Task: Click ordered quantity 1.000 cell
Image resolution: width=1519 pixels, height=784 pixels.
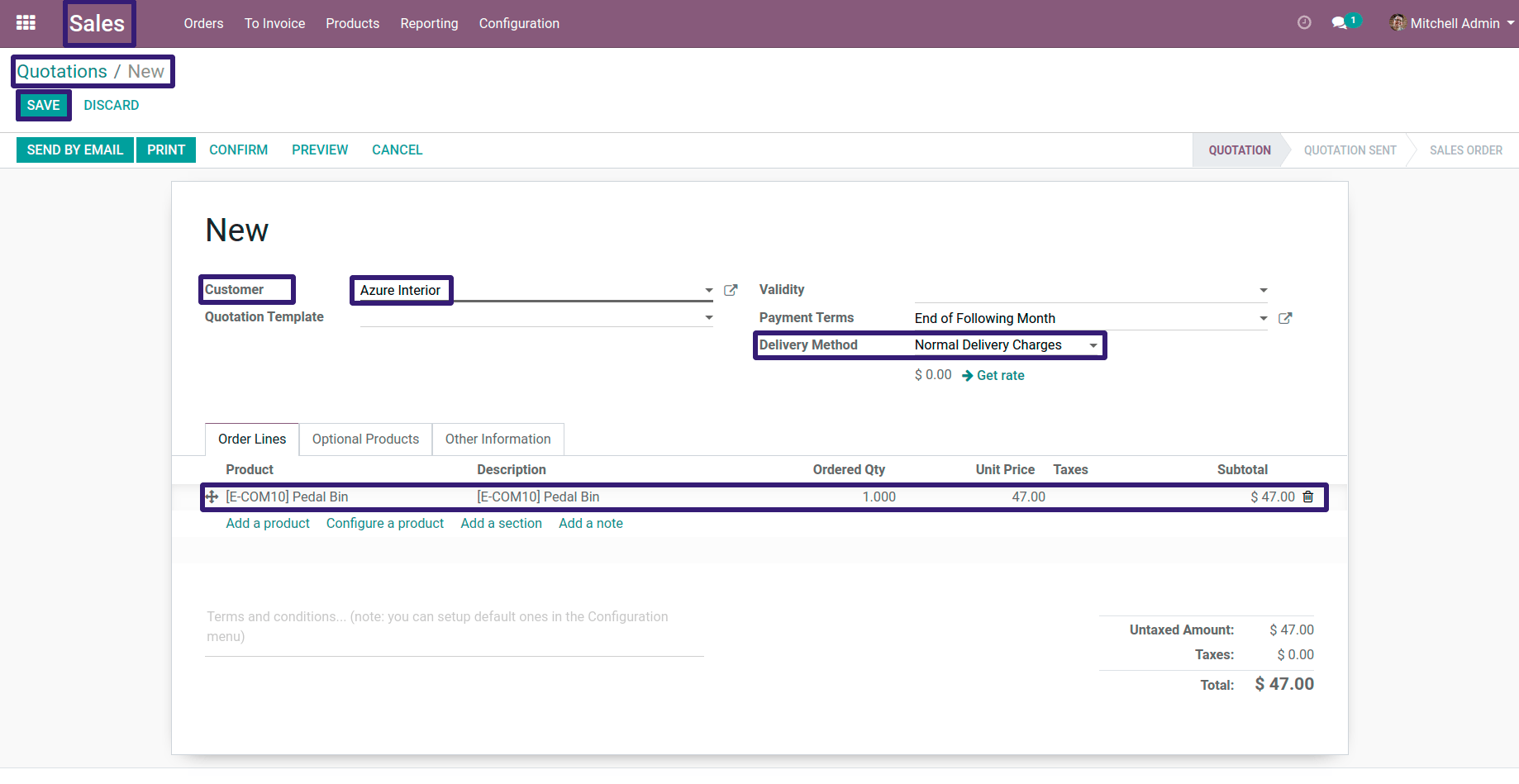Action: coord(879,497)
